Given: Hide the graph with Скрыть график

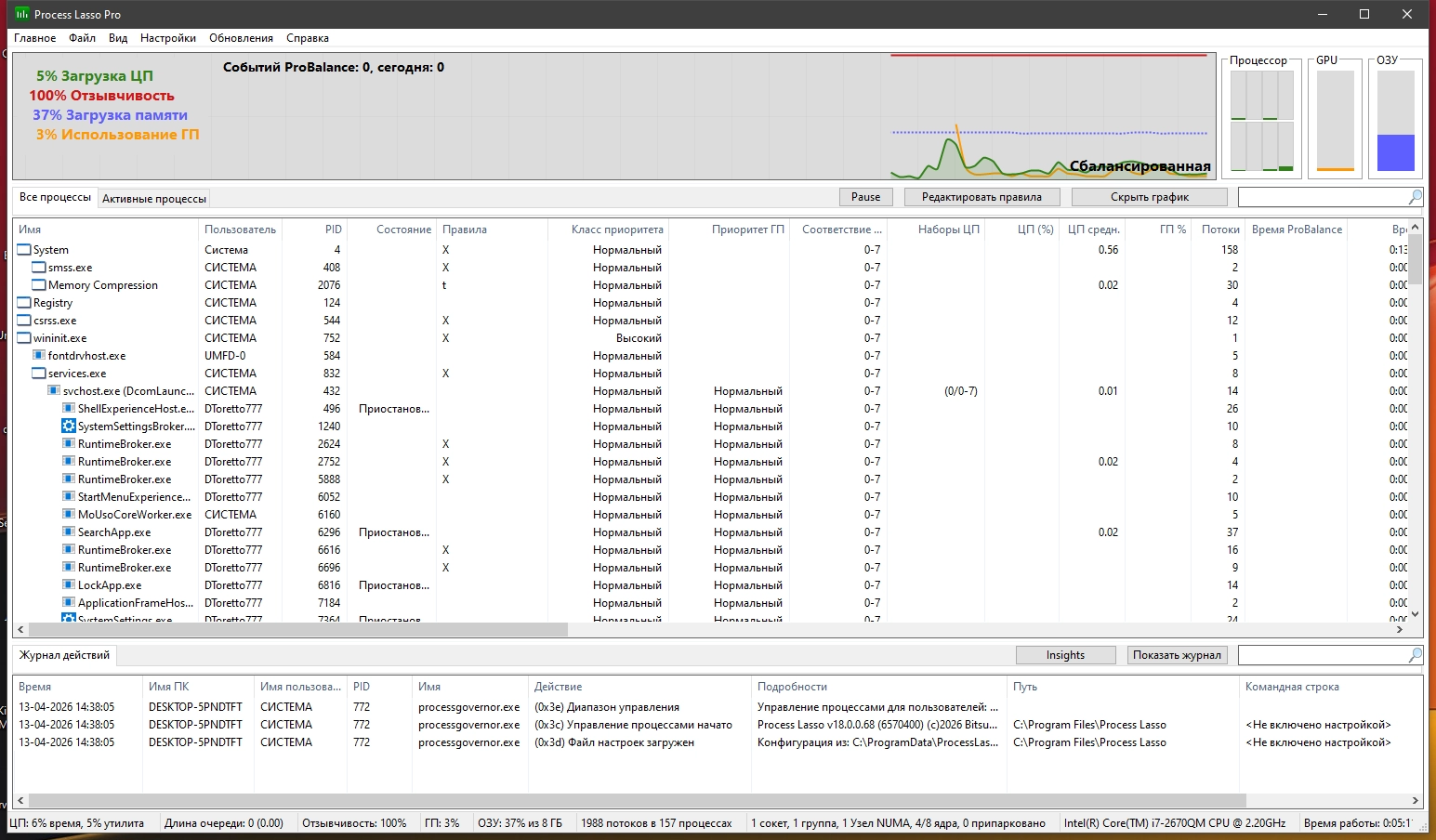Looking at the screenshot, I should (x=1150, y=197).
